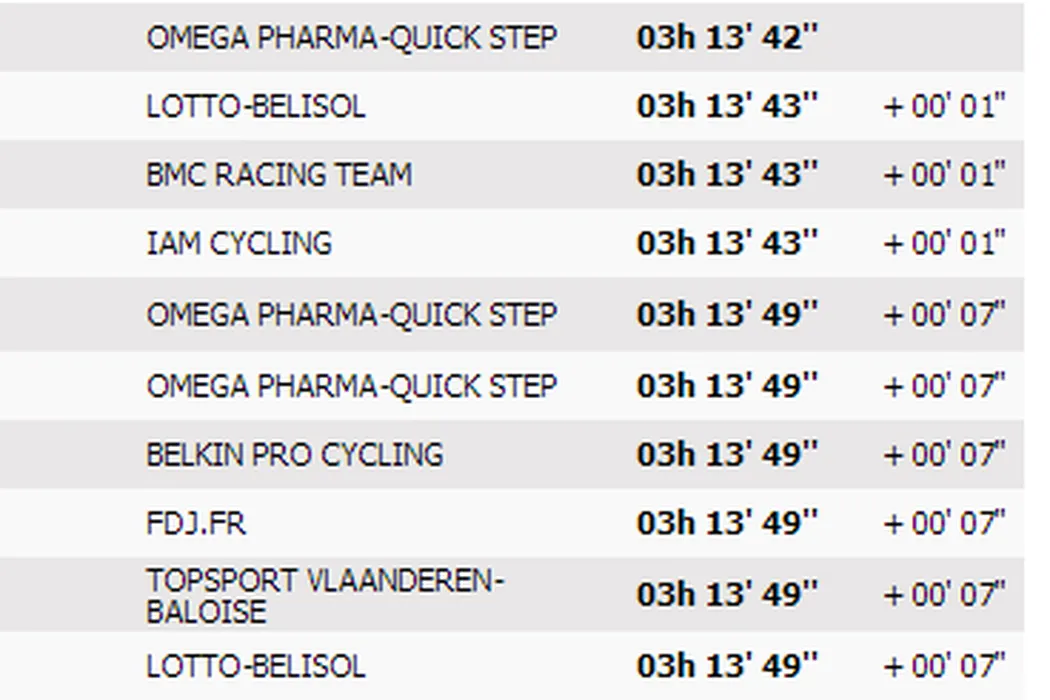1050x700 pixels.
Task: Click the time gap in Belkin Pro Cycling's row
Action: tap(944, 455)
